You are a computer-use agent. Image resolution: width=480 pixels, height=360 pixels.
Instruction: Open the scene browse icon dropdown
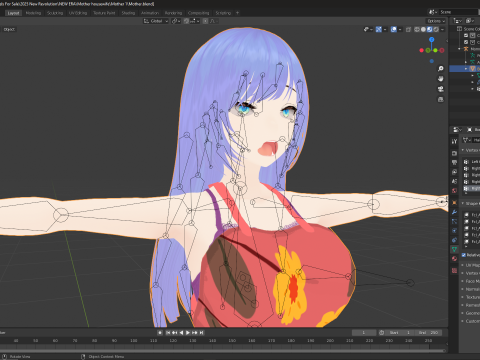tap(433, 12)
